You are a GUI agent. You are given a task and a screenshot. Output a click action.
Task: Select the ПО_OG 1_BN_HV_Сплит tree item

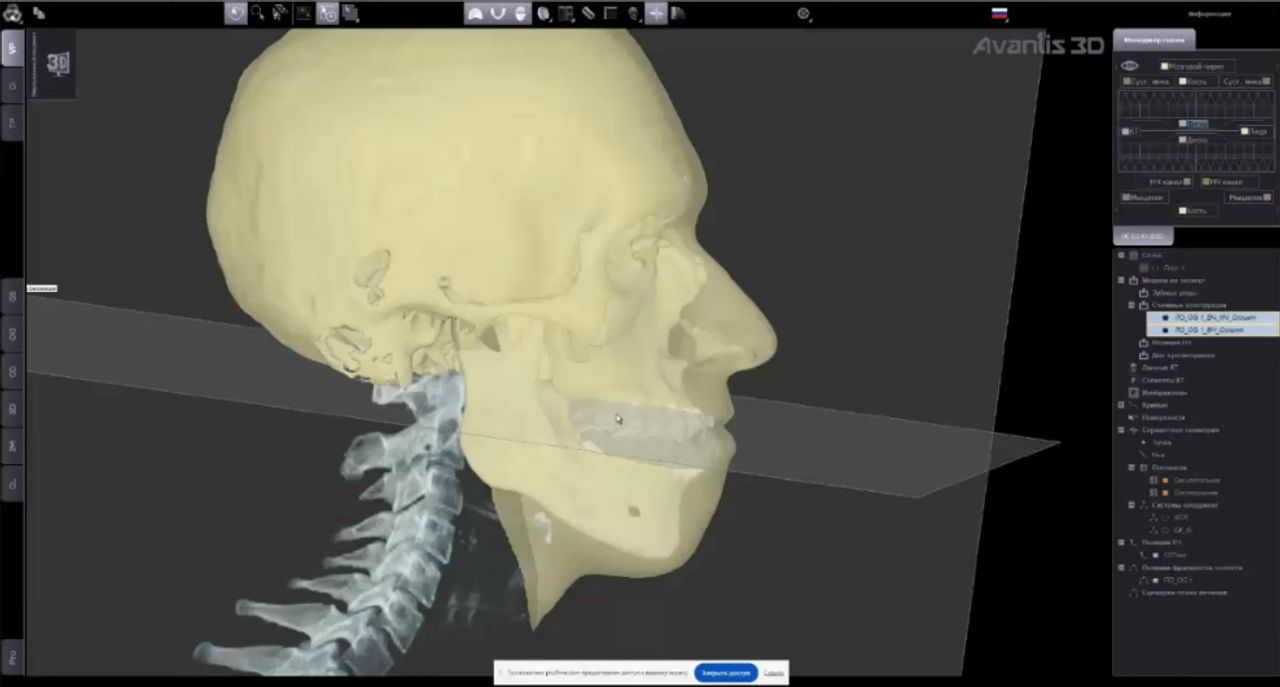pyautogui.click(x=1214, y=317)
